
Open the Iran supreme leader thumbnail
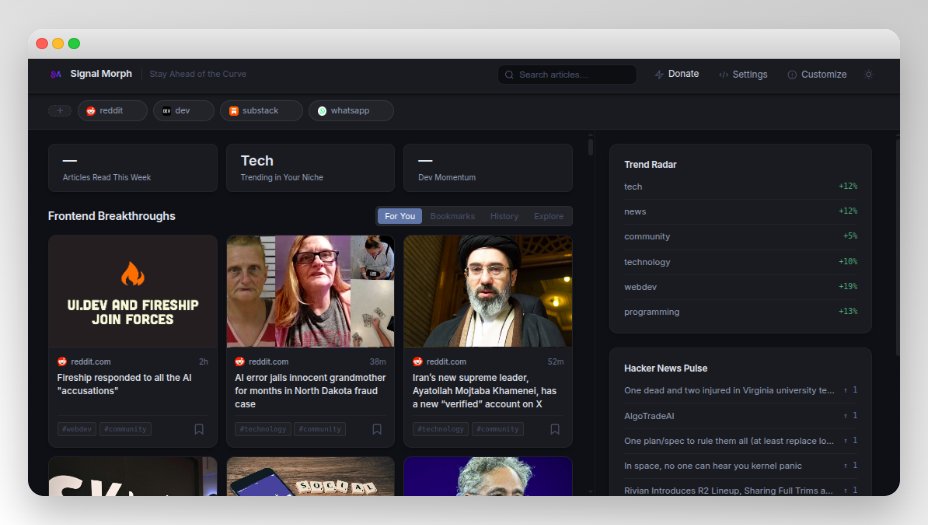click(488, 291)
